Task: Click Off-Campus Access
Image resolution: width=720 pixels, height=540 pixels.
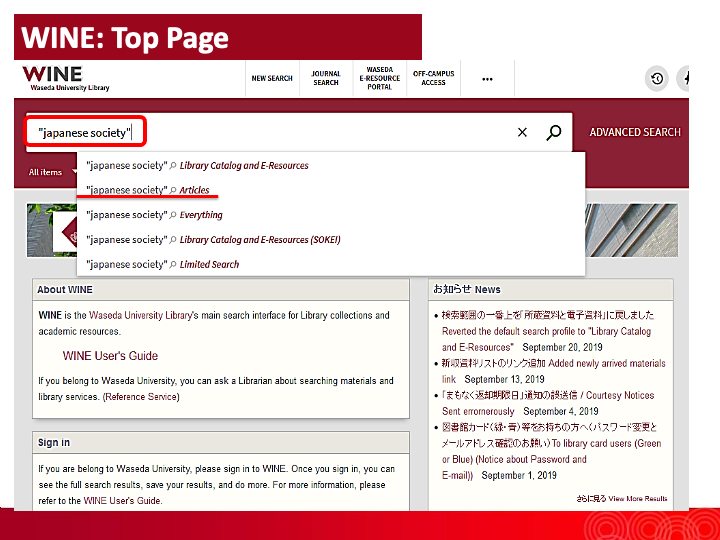Action: [x=433, y=78]
